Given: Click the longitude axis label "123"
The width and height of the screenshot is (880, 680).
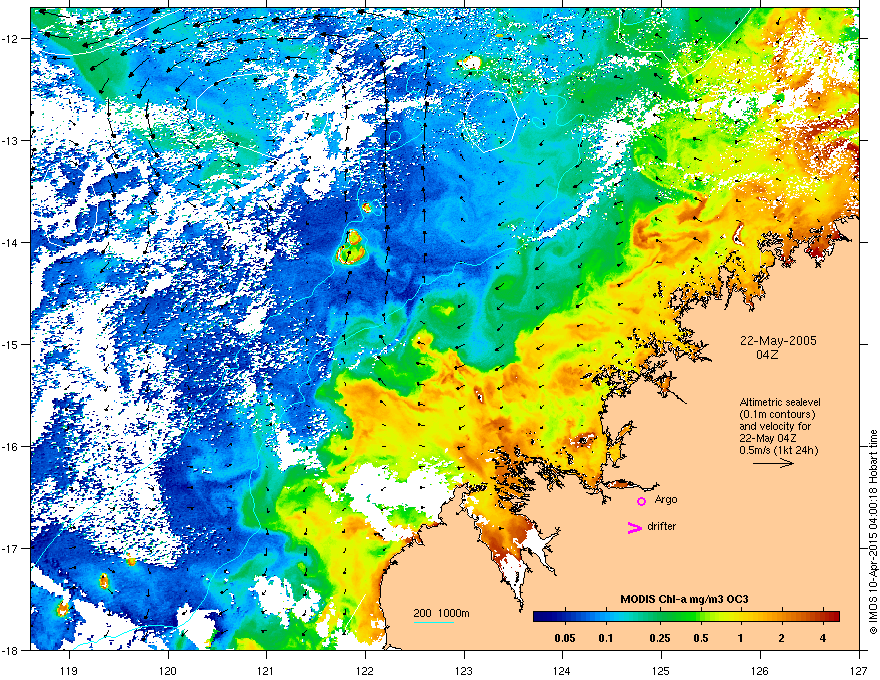Looking at the screenshot, I should click(x=464, y=670).
